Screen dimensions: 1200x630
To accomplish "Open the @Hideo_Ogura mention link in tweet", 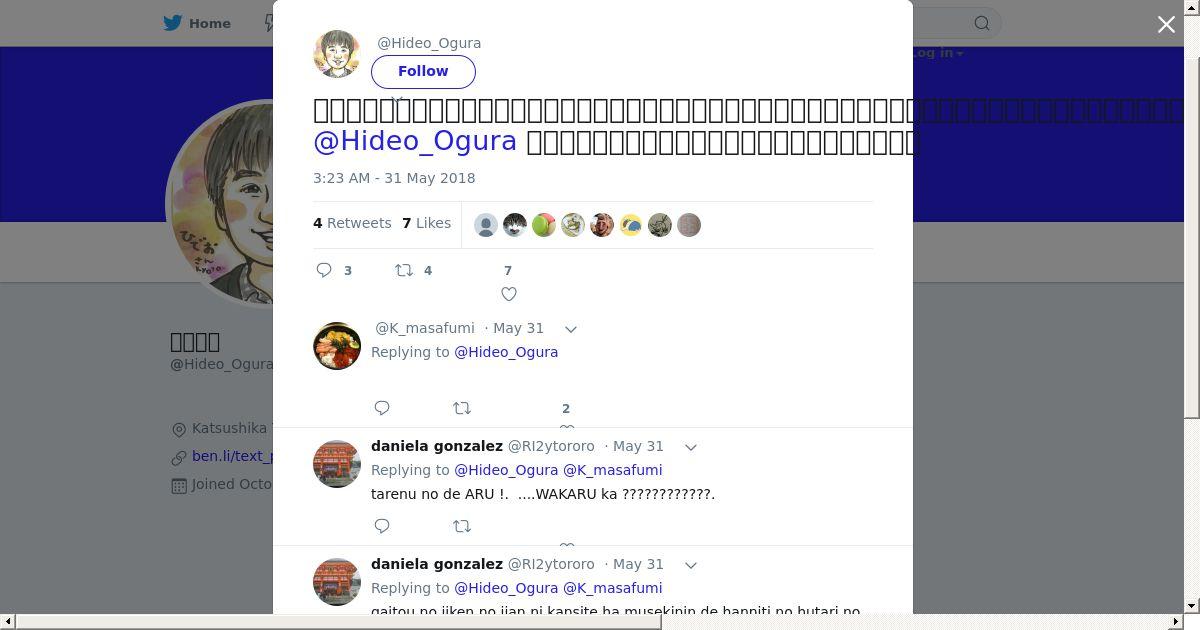I will (x=415, y=141).
